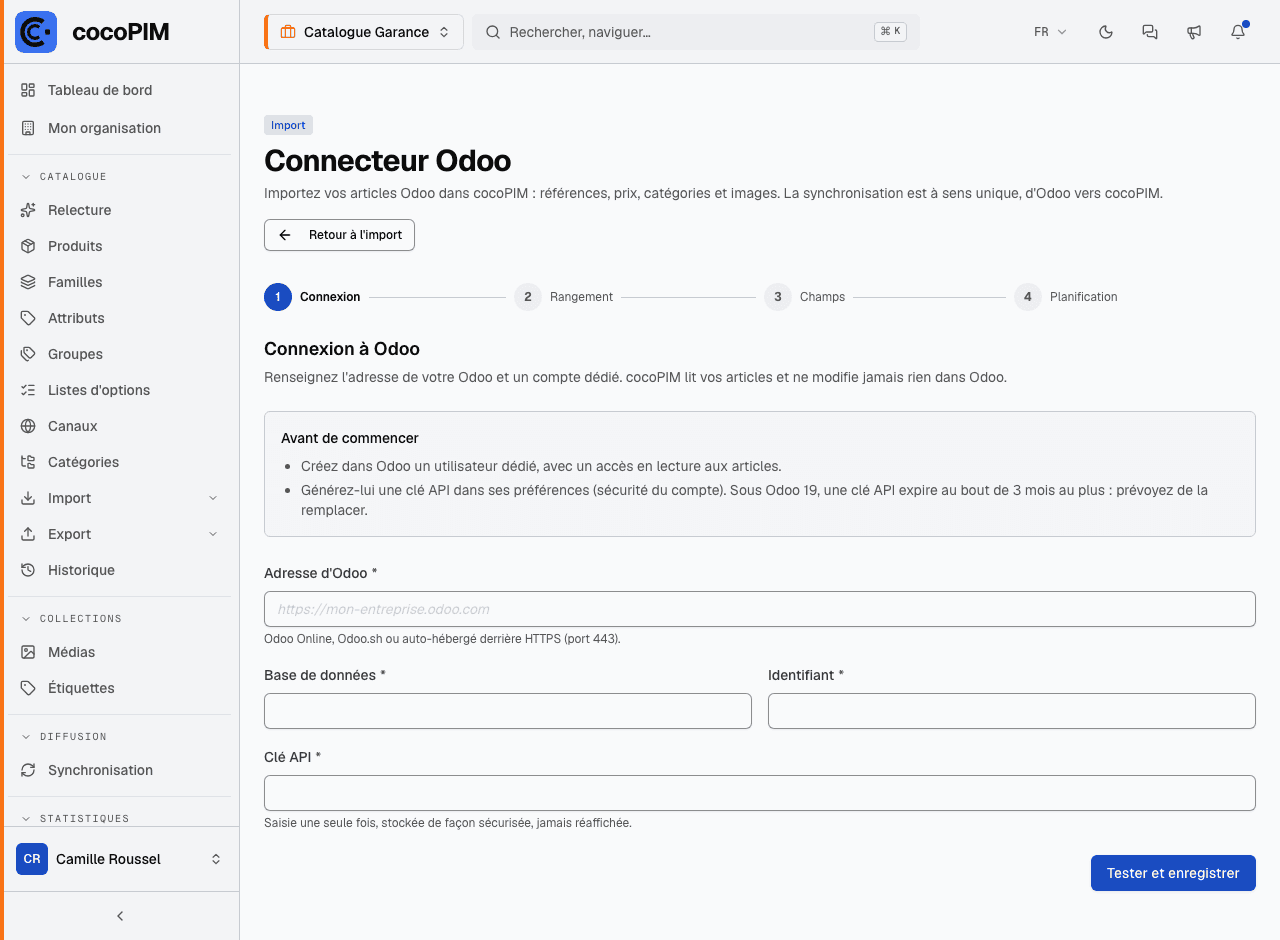Image resolution: width=1280 pixels, height=940 pixels.
Task: Click Tester et enregistrer
Action: (1173, 873)
